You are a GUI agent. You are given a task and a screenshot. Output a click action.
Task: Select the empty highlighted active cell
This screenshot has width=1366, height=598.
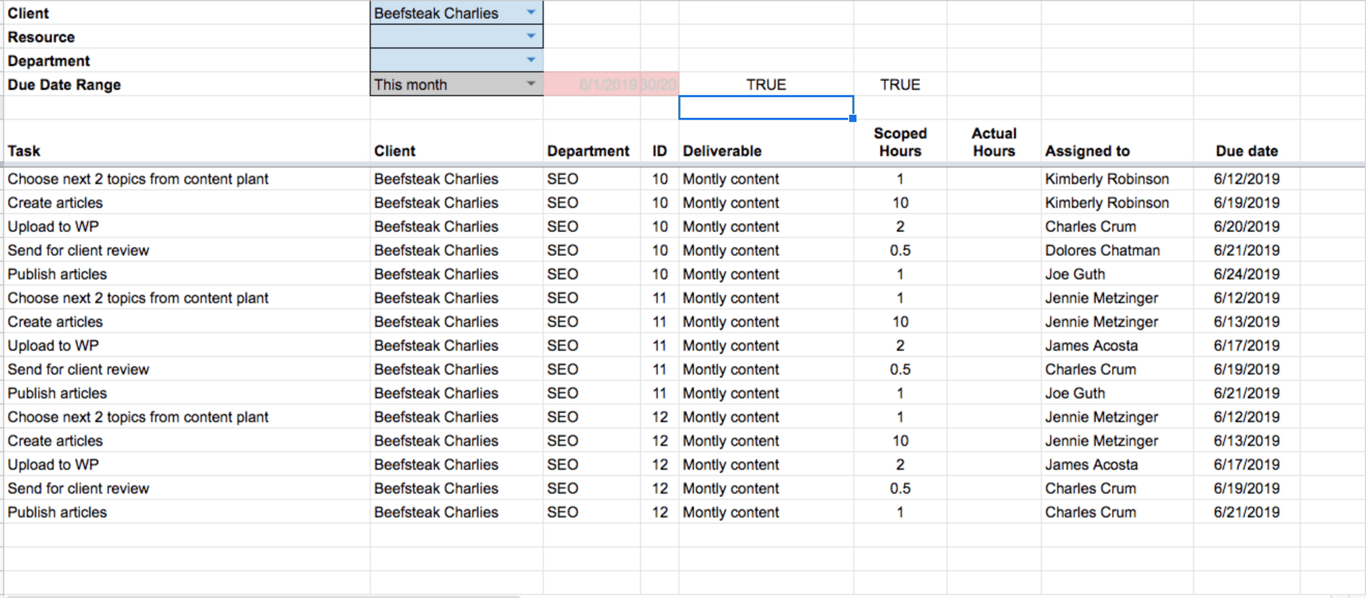click(766, 108)
